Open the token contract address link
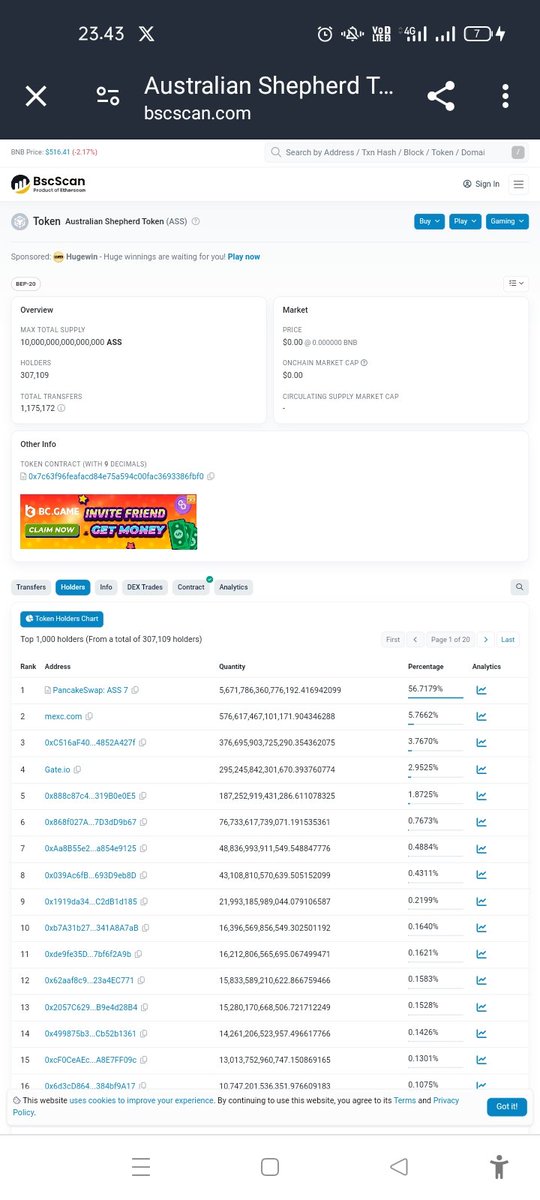Viewport: 540px width, 1200px height. pos(116,477)
